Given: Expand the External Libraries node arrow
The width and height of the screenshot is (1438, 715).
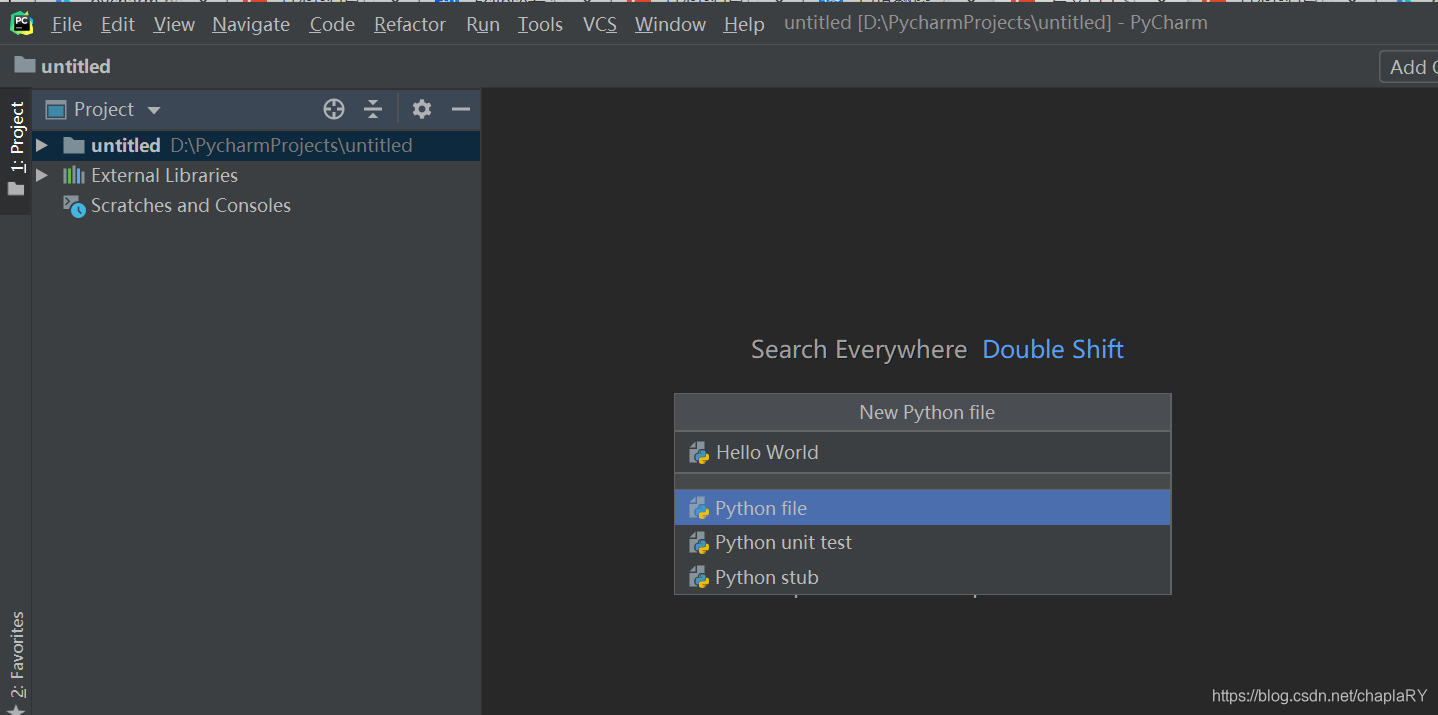Looking at the screenshot, I should [41, 175].
